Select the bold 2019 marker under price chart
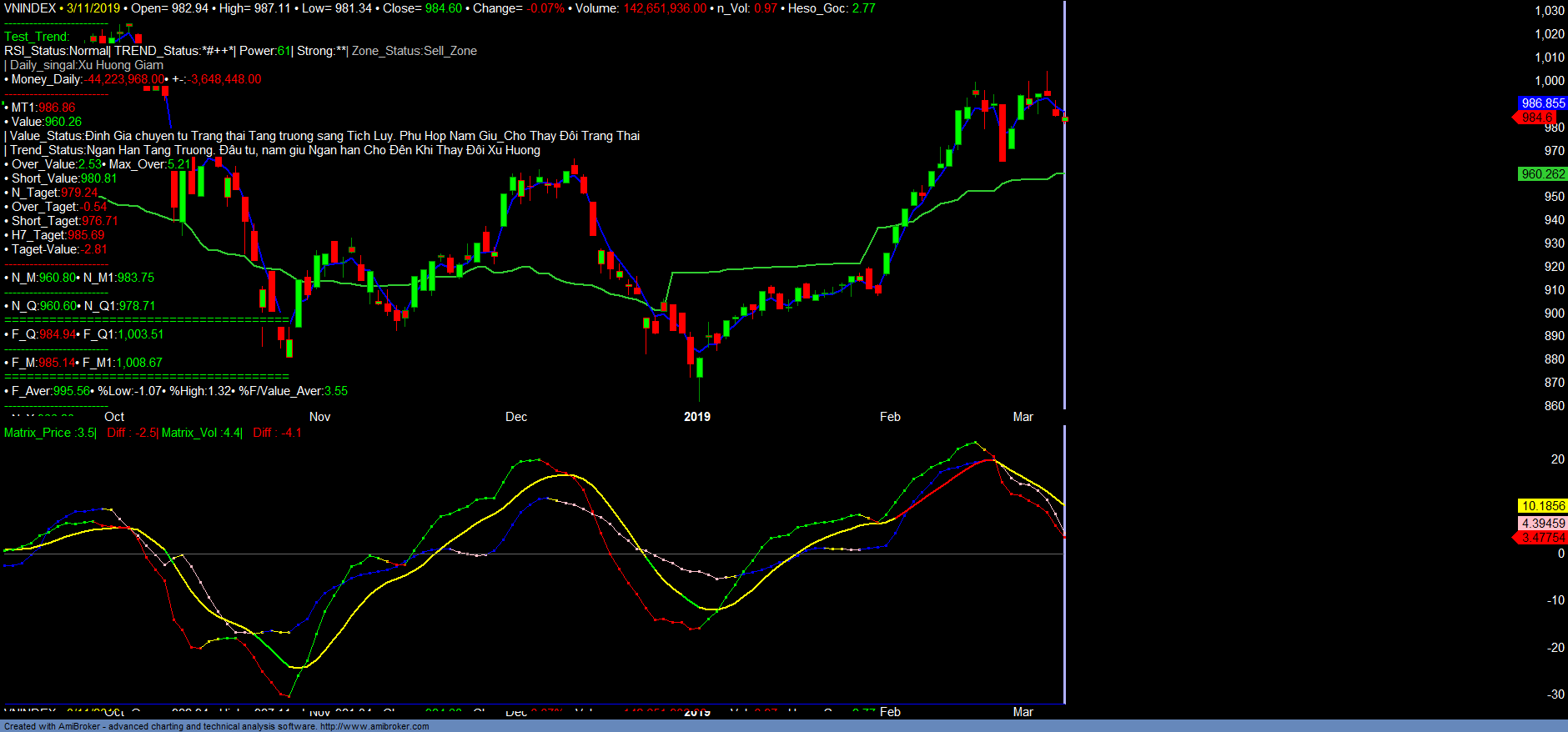1568x732 pixels. point(696,417)
